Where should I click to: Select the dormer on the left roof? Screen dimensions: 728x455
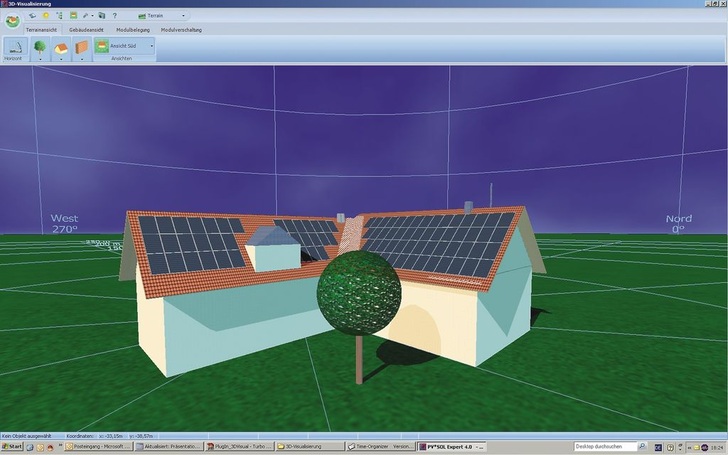point(273,248)
